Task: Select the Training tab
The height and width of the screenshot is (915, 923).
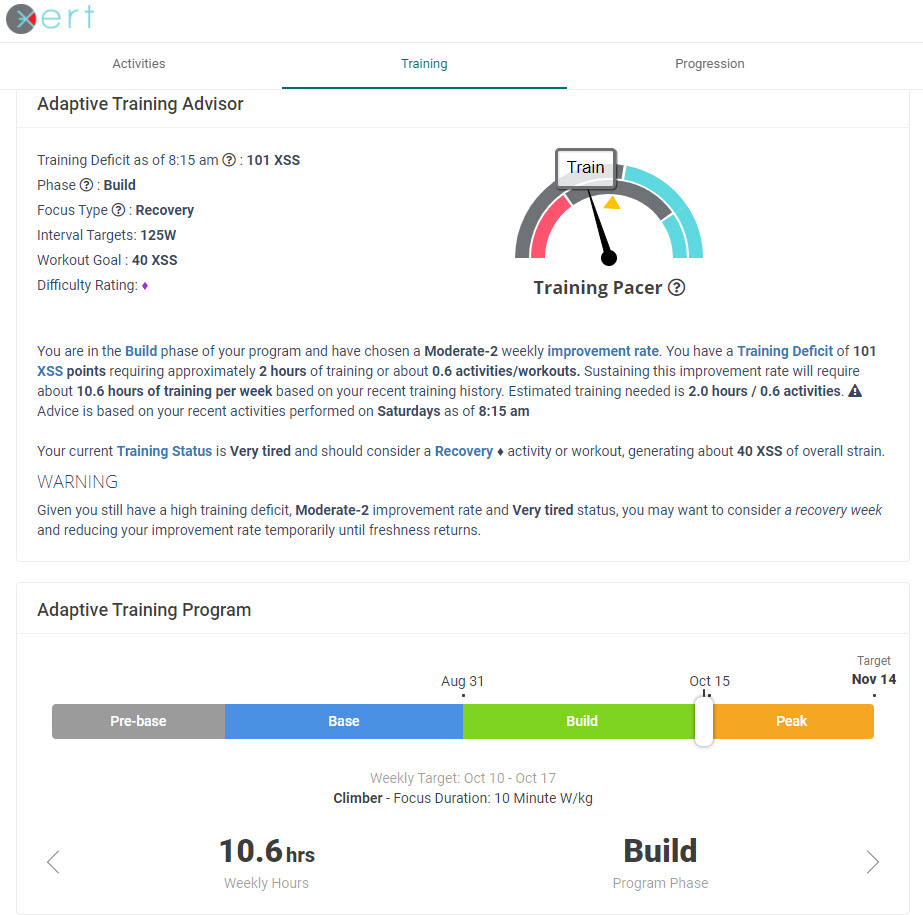Action: click(x=424, y=63)
